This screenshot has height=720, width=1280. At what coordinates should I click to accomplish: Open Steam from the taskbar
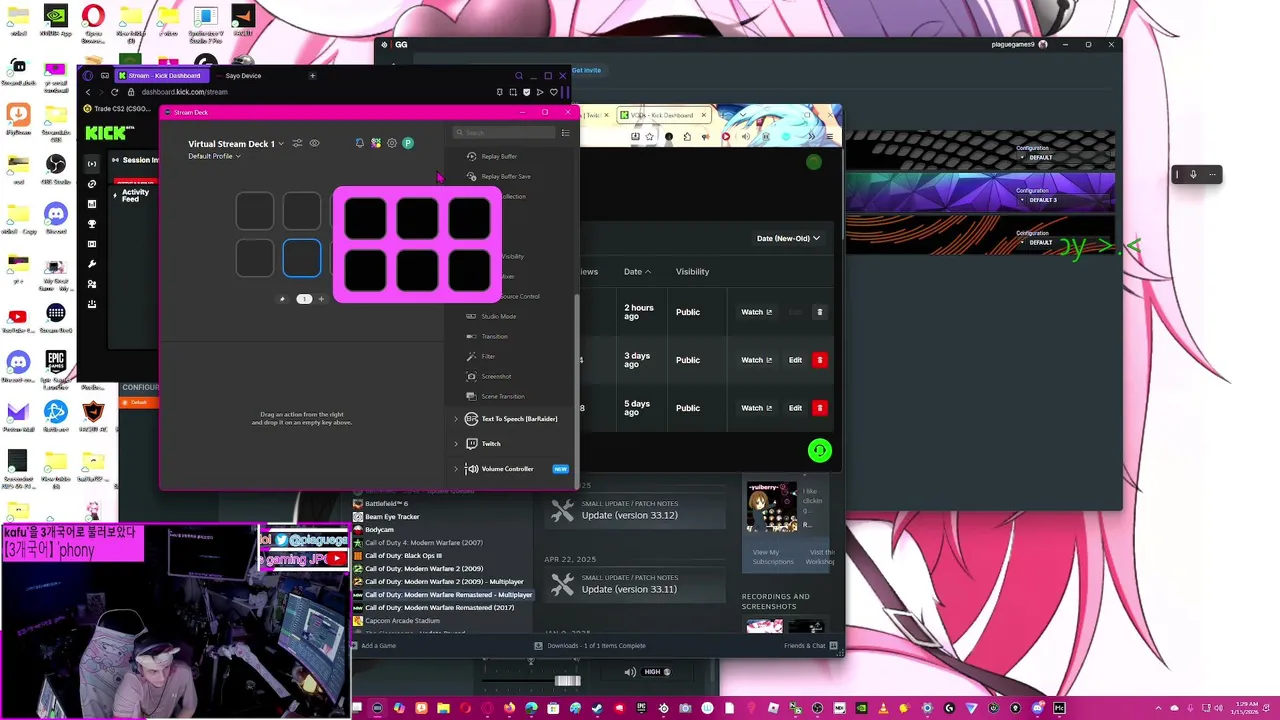[597, 708]
